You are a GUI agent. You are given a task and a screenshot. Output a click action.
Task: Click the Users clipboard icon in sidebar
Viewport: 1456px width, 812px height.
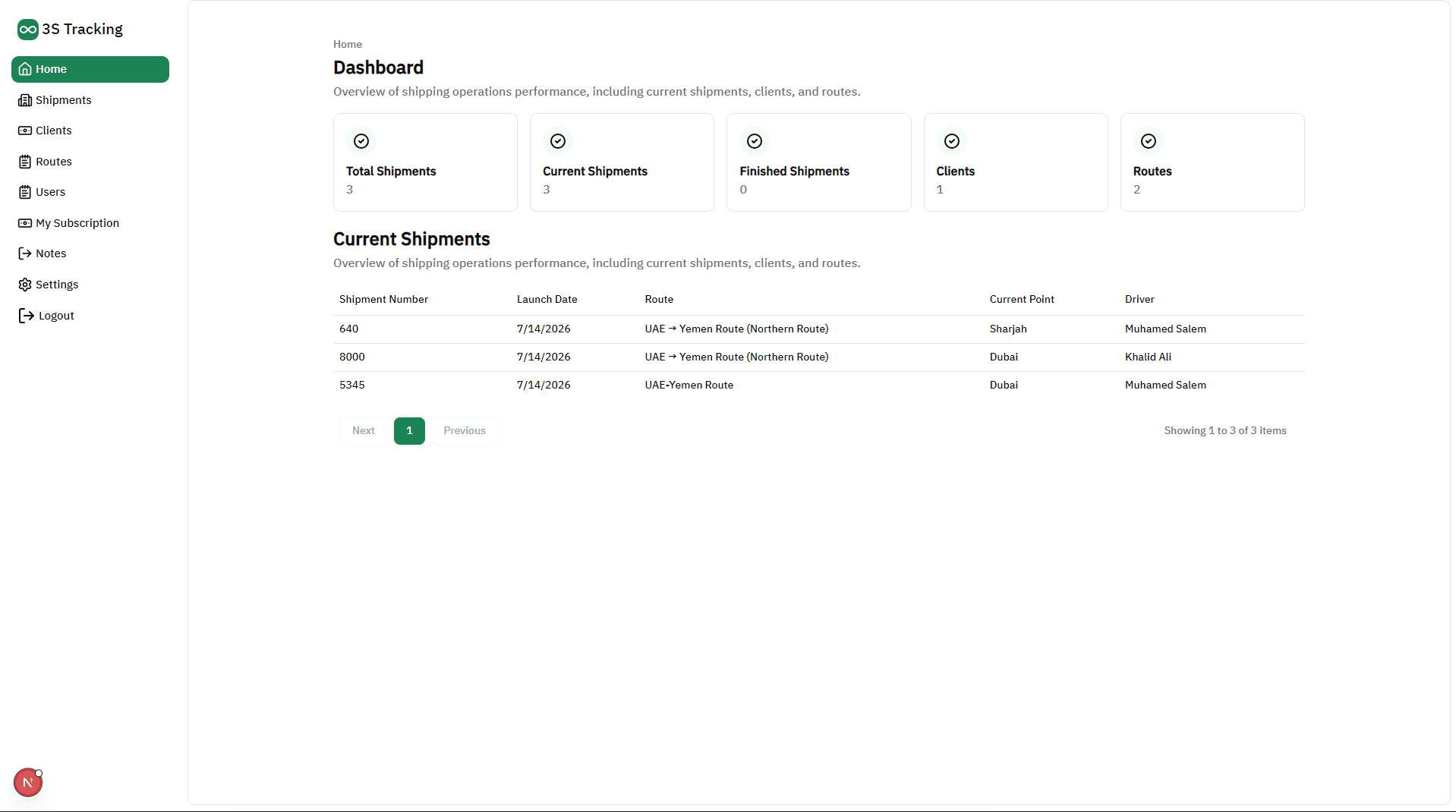(x=25, y=192)
